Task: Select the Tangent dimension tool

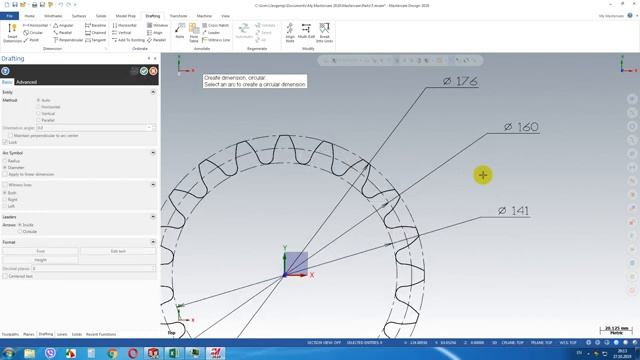Action: (96, 40)
